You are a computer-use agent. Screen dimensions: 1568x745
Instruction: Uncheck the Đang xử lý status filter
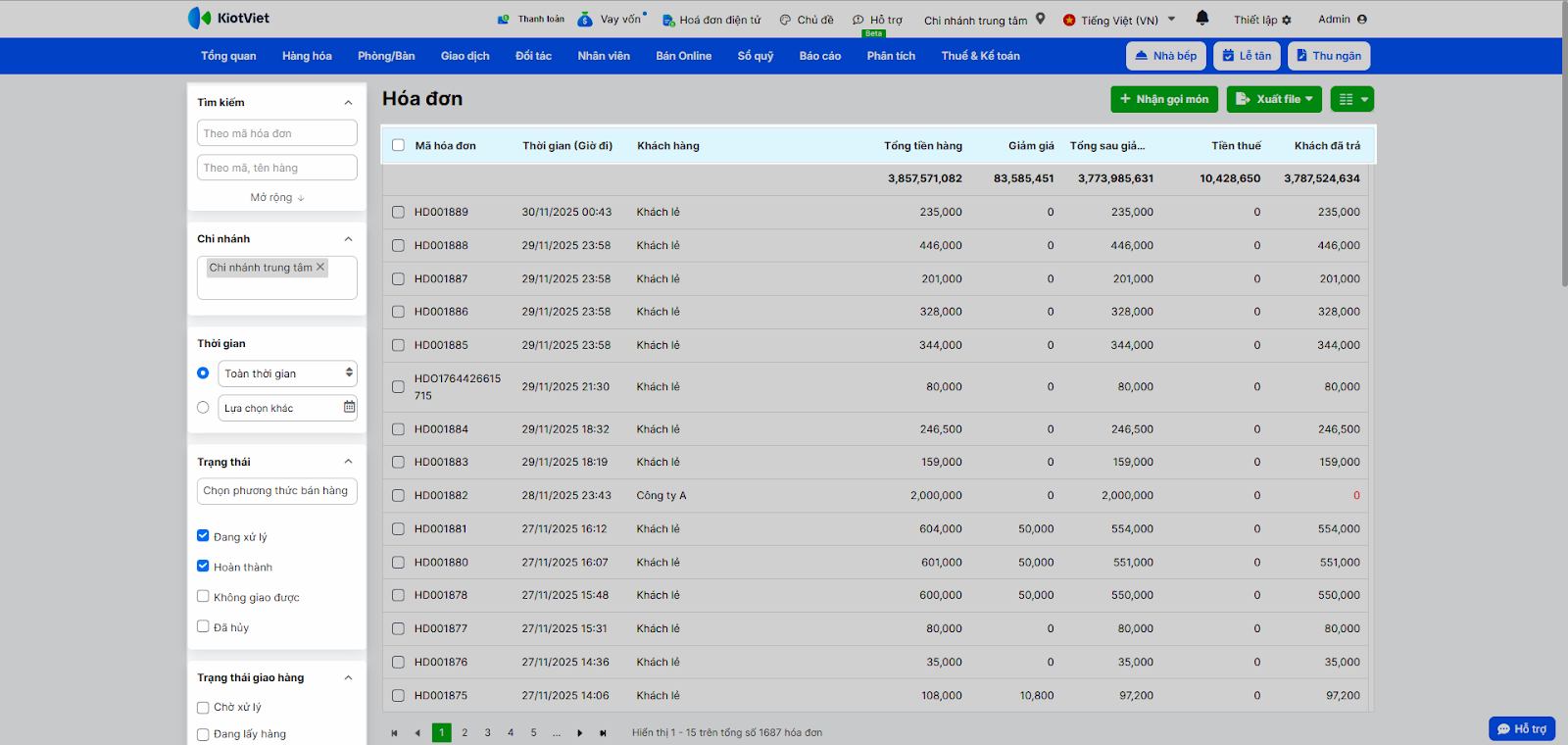click(203, 535)
